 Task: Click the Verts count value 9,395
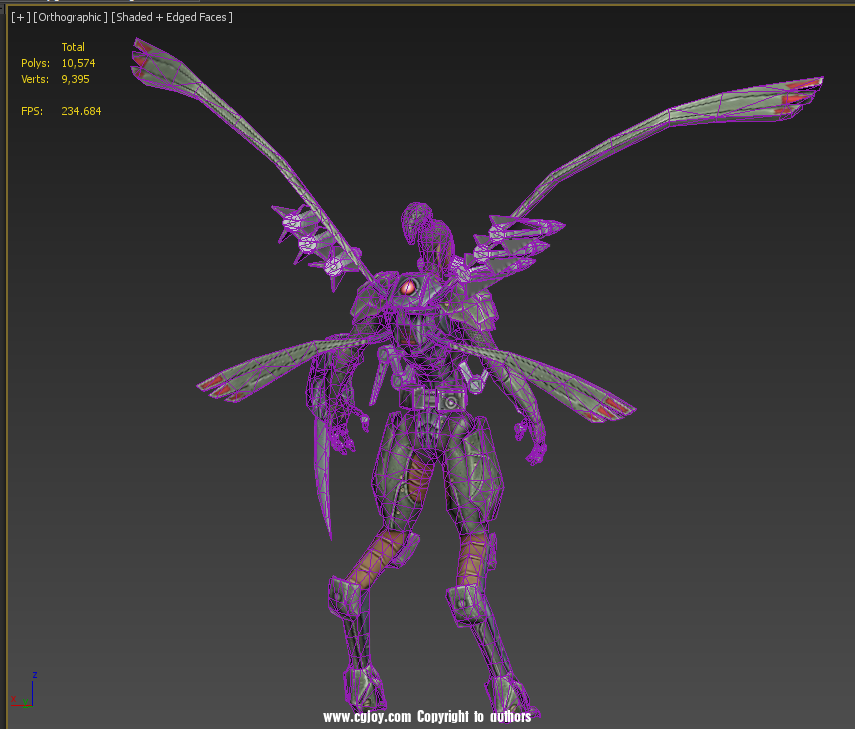pyautogui.click(x=75, y=79)
